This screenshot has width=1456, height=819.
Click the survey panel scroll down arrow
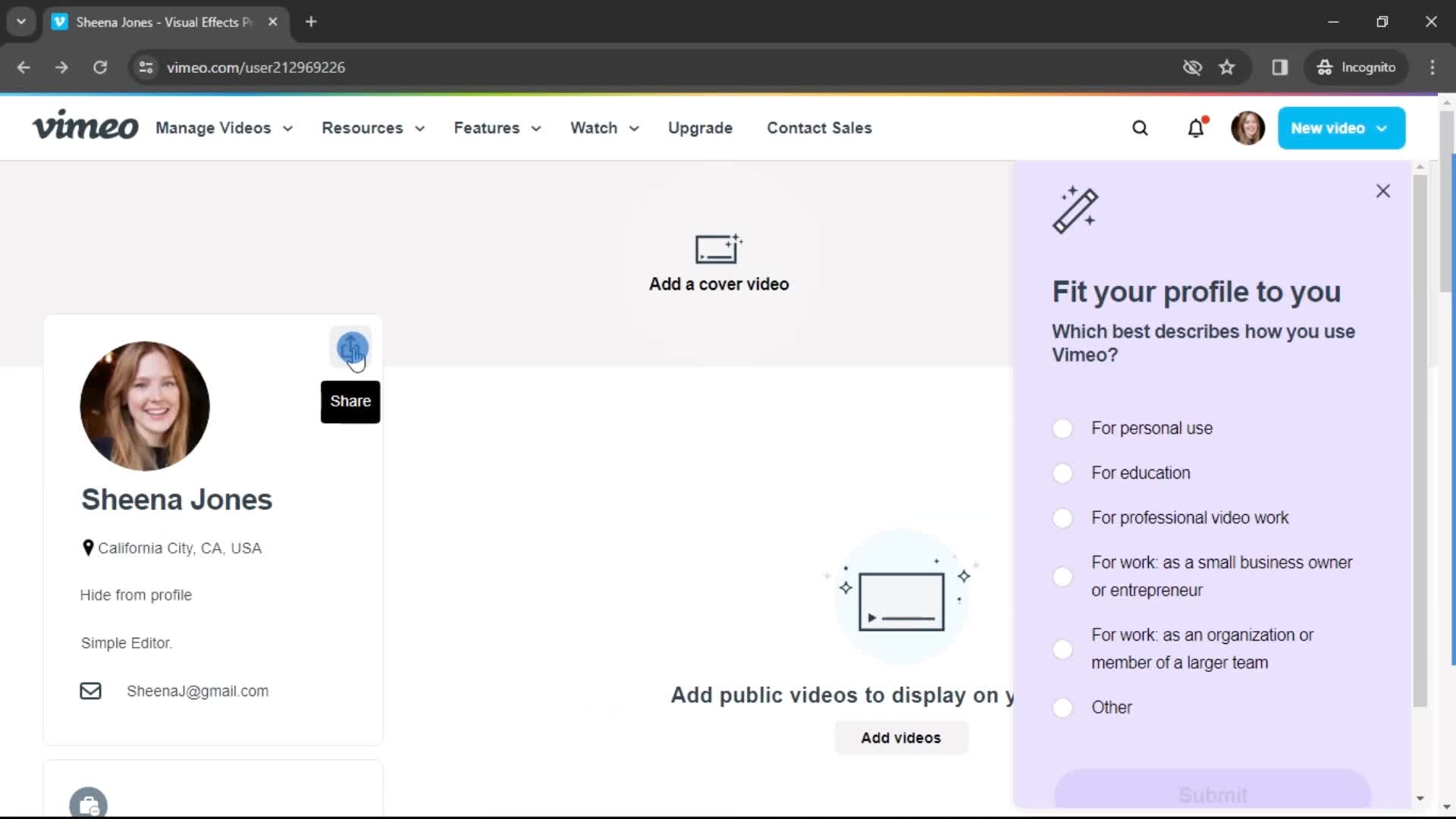[x=1420, y=799]
